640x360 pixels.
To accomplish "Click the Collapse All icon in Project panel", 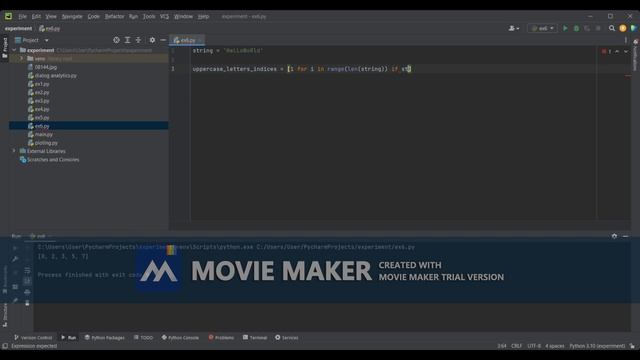I will pos(138,40).
